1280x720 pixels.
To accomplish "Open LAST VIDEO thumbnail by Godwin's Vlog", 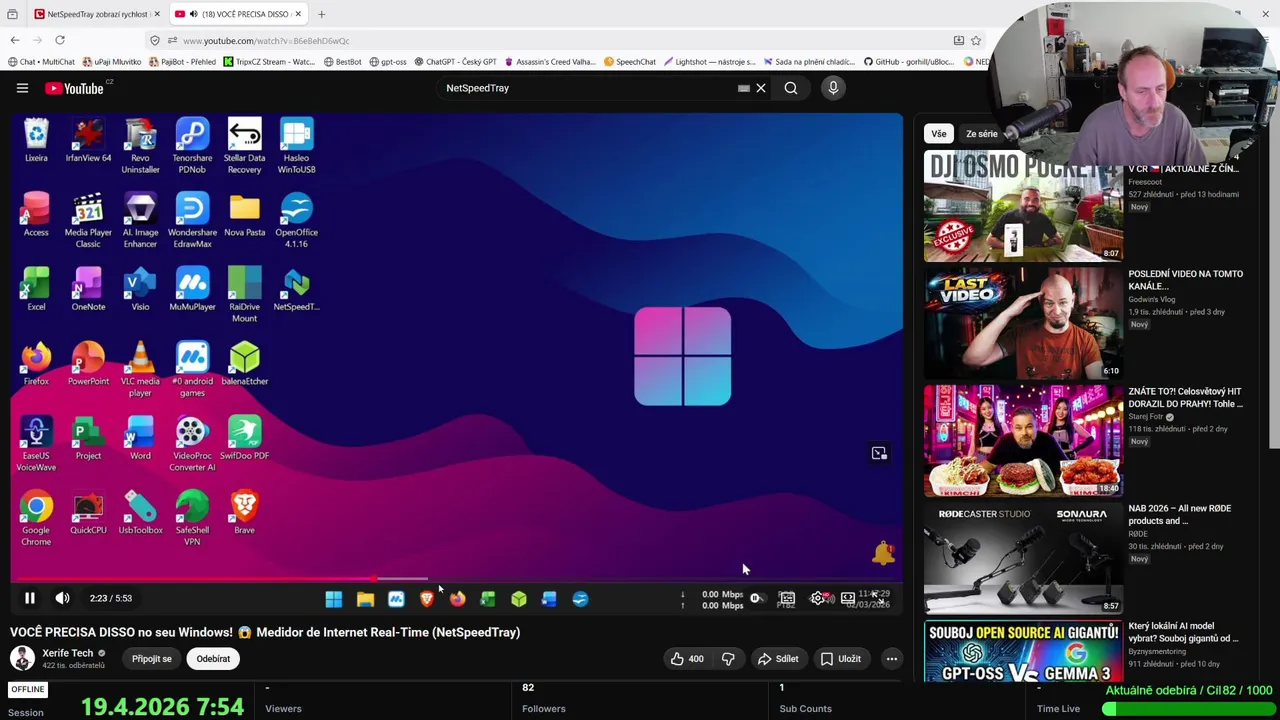I will [x=1023, y=323].
